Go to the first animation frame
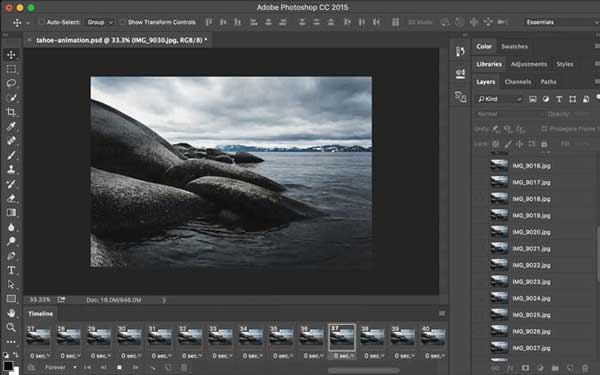600x375 pixels. click(87, 367)
